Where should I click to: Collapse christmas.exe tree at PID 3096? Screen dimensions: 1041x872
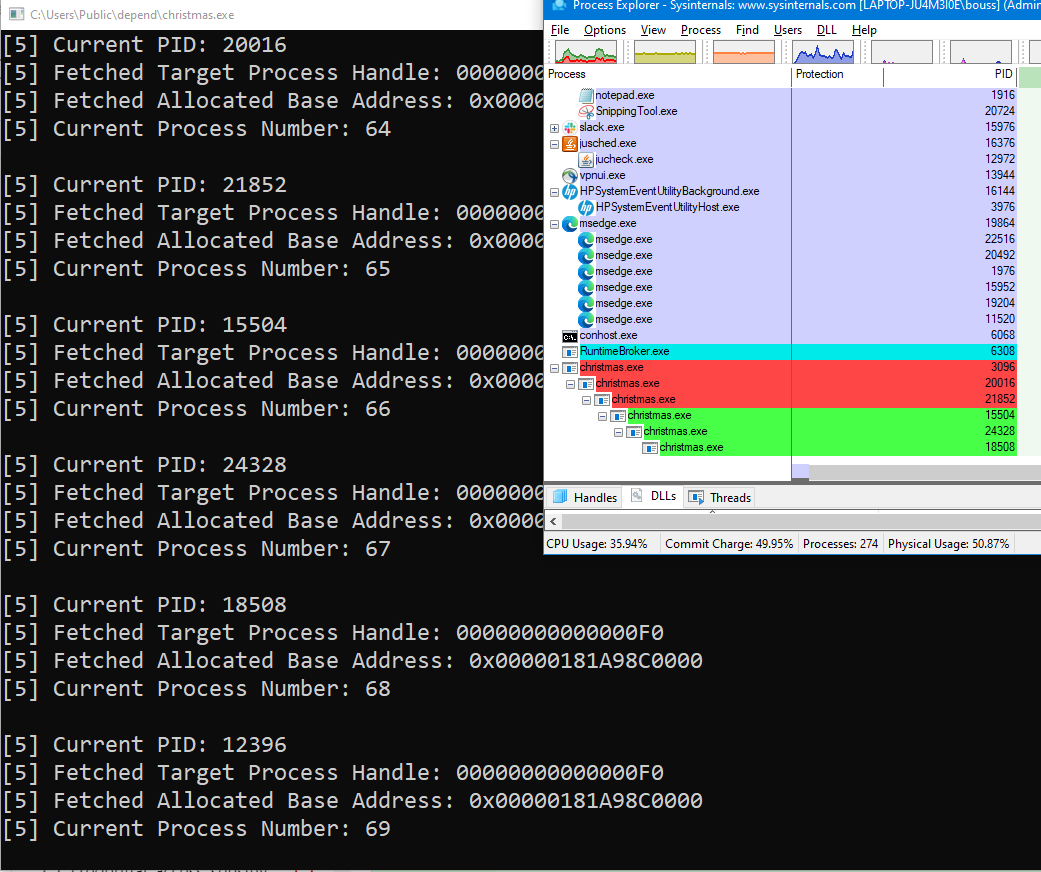(554, 368)
